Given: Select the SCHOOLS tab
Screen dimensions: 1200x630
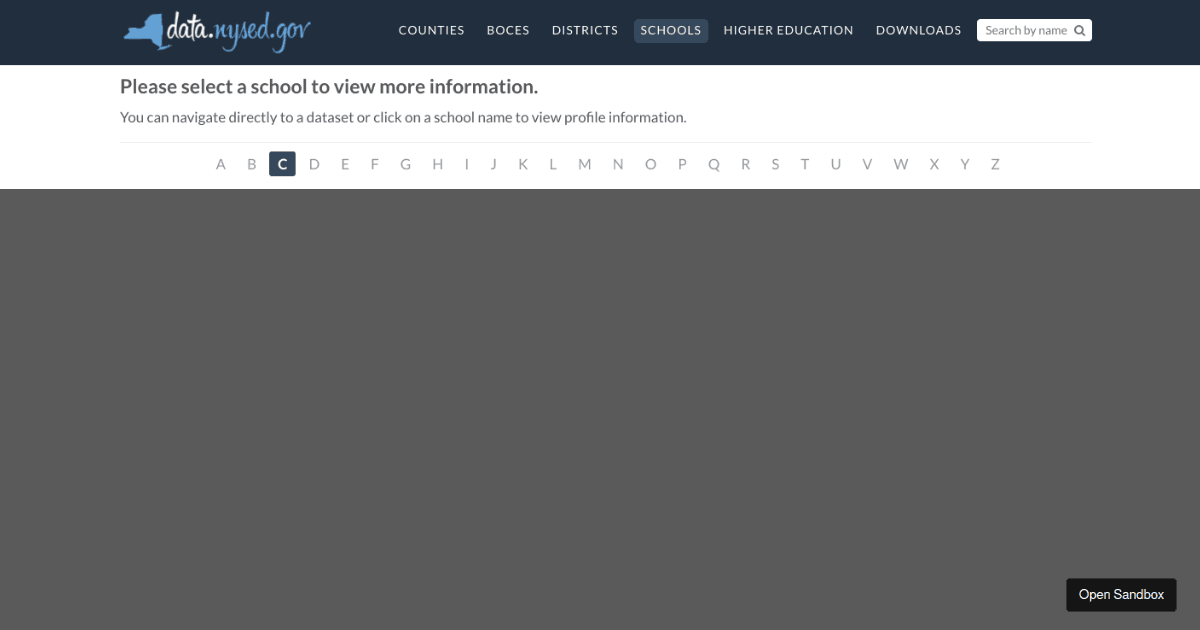Looking at the screenshot, I should click(x=671, y=30).
